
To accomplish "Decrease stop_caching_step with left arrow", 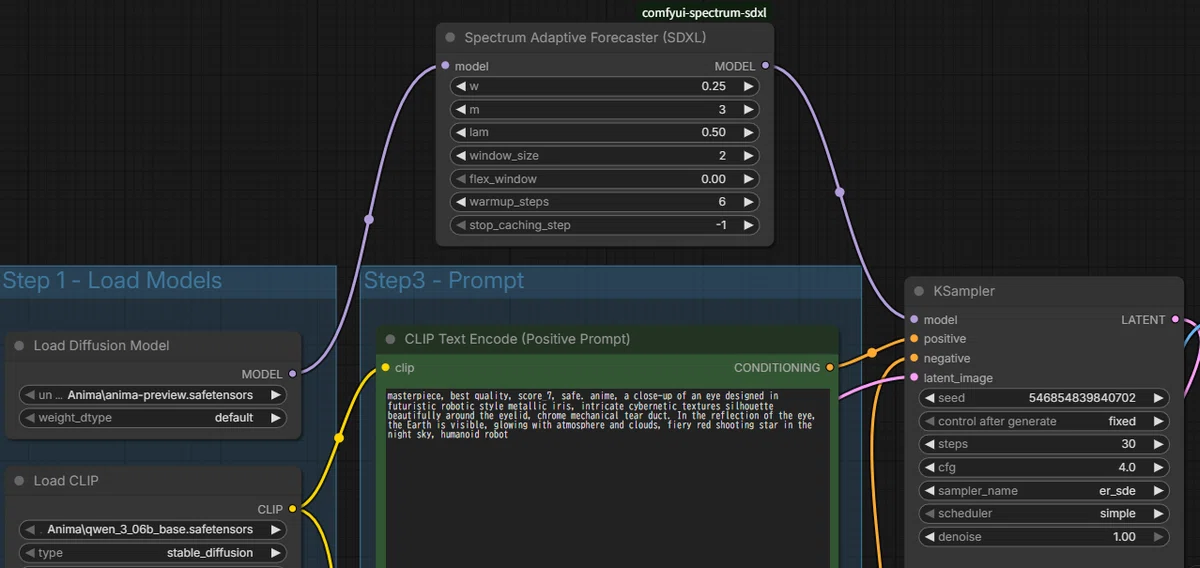I will coord(461,225).
